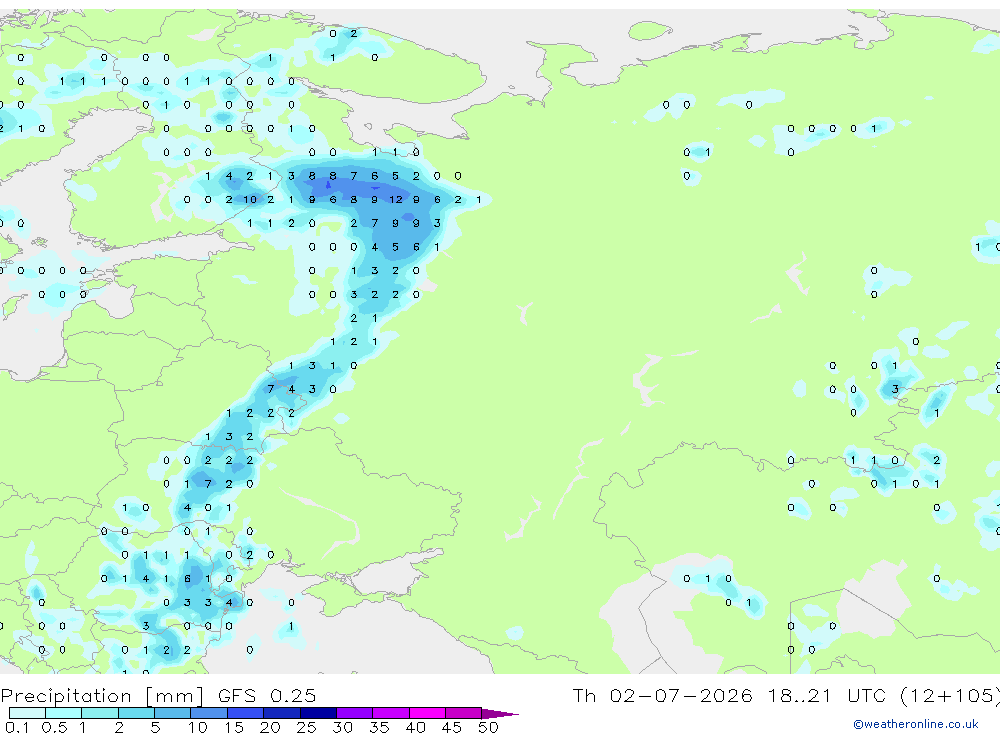Click the legend label '50'
1000x733 pixels.
pyautogui.click(x=488, y=727)
